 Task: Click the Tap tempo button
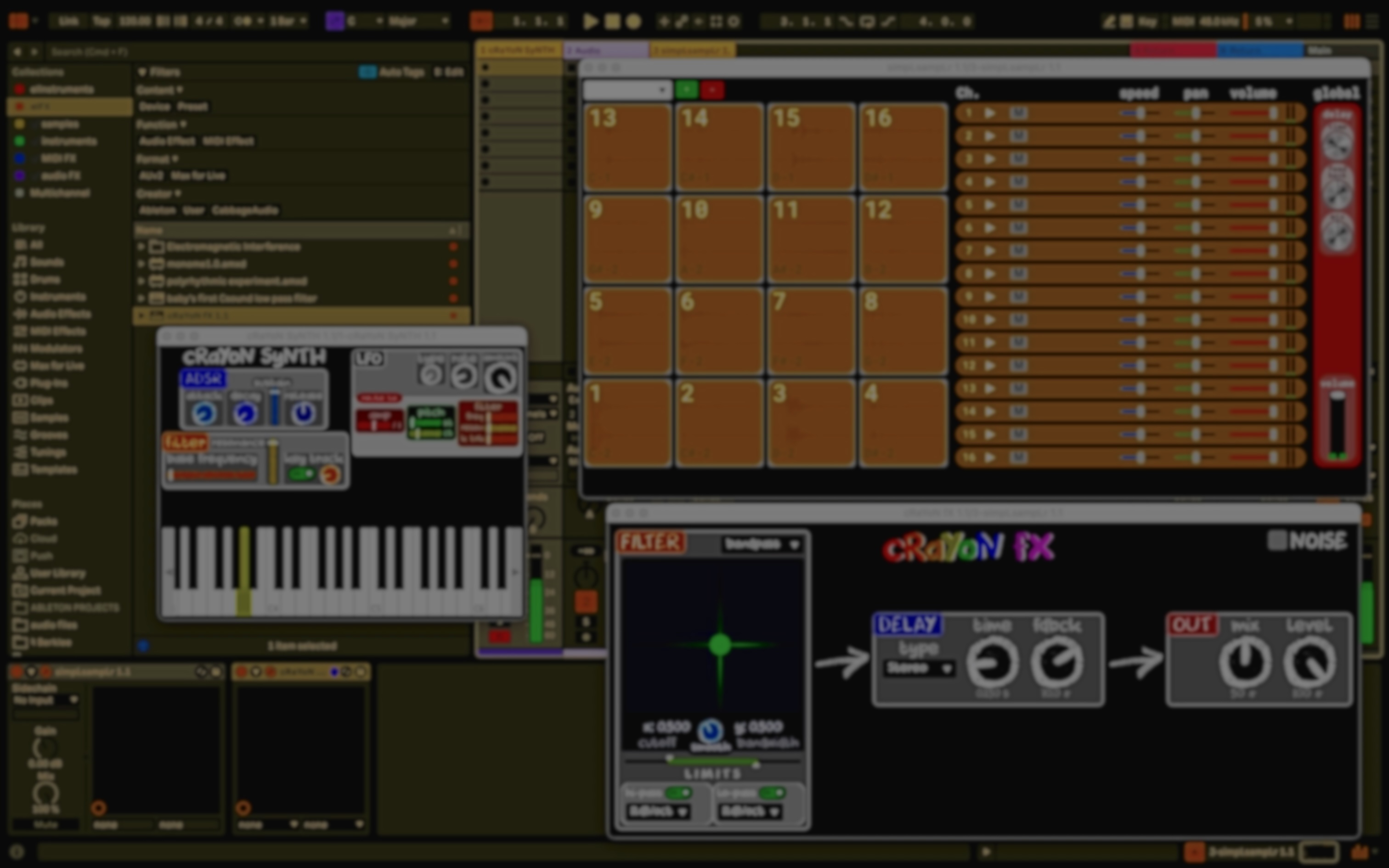101,22
